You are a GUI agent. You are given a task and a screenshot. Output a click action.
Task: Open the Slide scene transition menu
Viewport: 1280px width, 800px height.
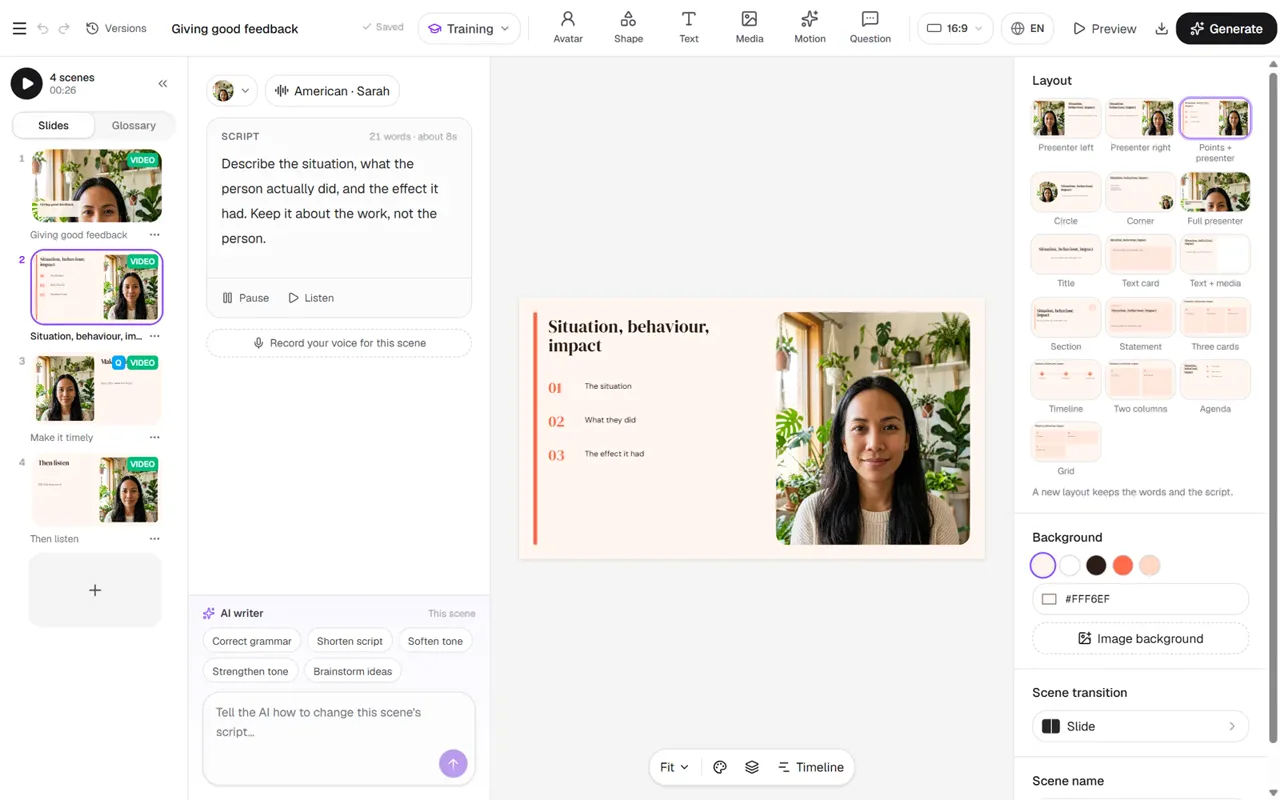point(1140,726)
